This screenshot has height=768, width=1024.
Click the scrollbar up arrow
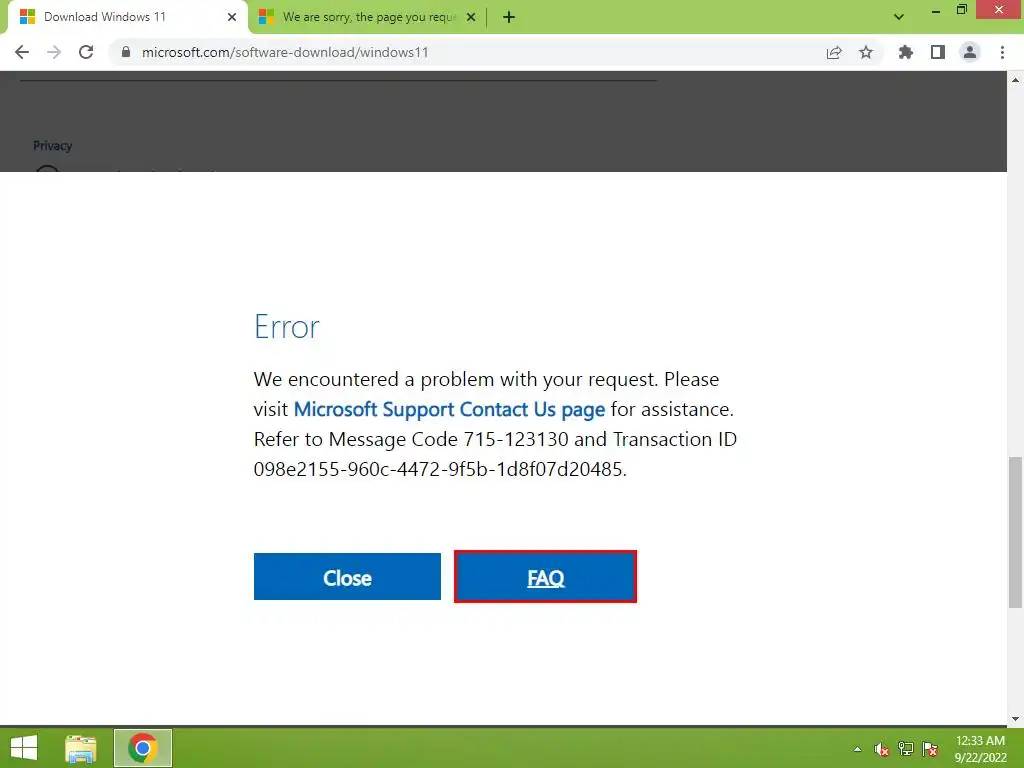click(1015, 80)
